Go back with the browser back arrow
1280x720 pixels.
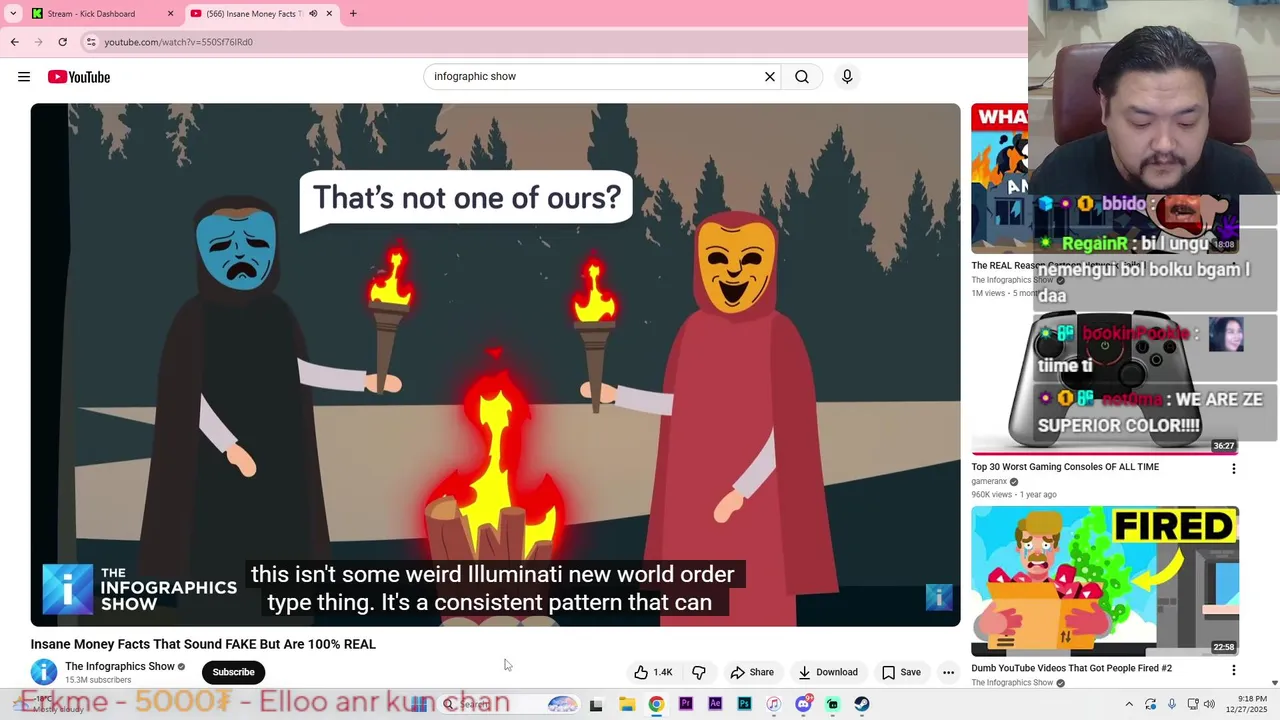click(x=14, y=42)
